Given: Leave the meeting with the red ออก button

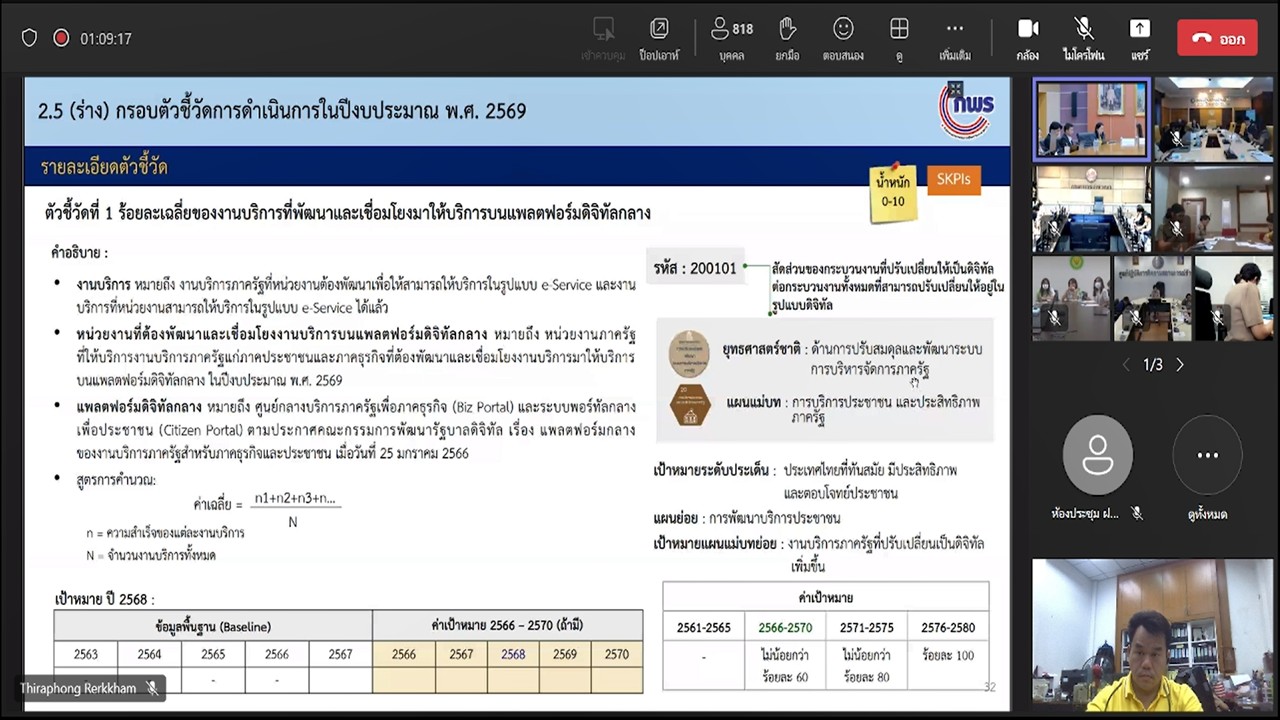Looking at the screenshot, I should 1217,38.
